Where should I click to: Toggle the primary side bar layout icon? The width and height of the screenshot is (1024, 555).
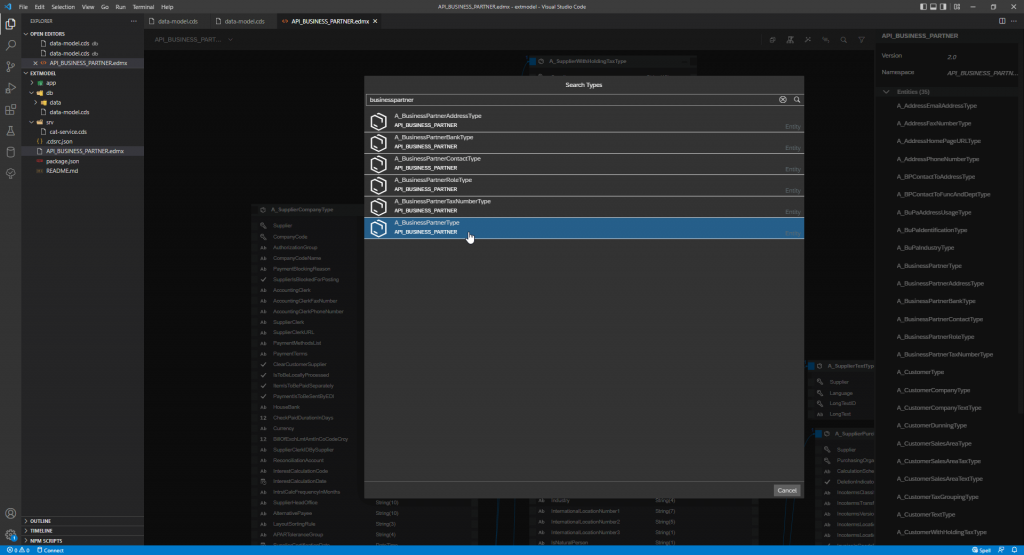click(923, 7)
